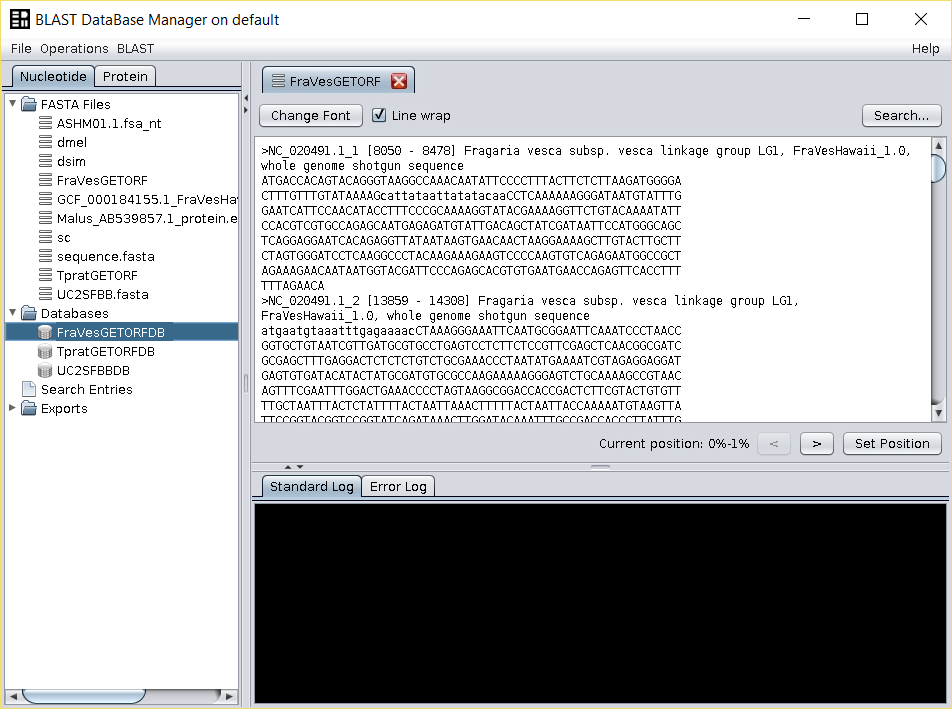Click the FASTA Files folder icon
952x709 pixels.
tap(29, 105)
